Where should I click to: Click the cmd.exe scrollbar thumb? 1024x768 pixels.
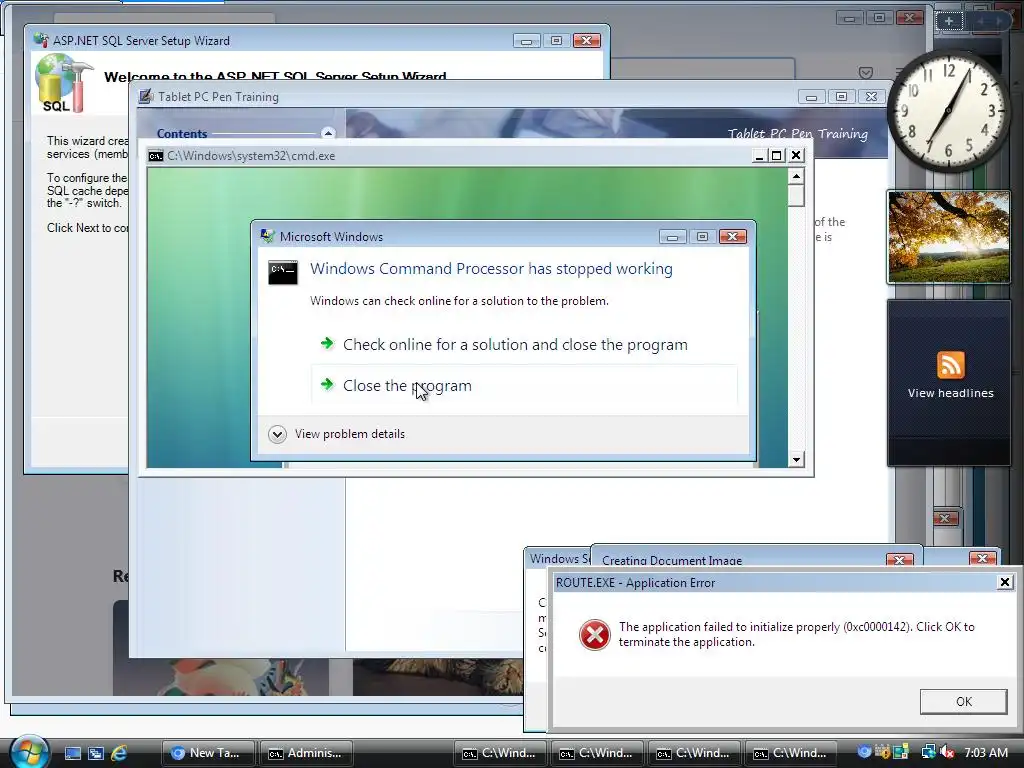pos(795,195)
